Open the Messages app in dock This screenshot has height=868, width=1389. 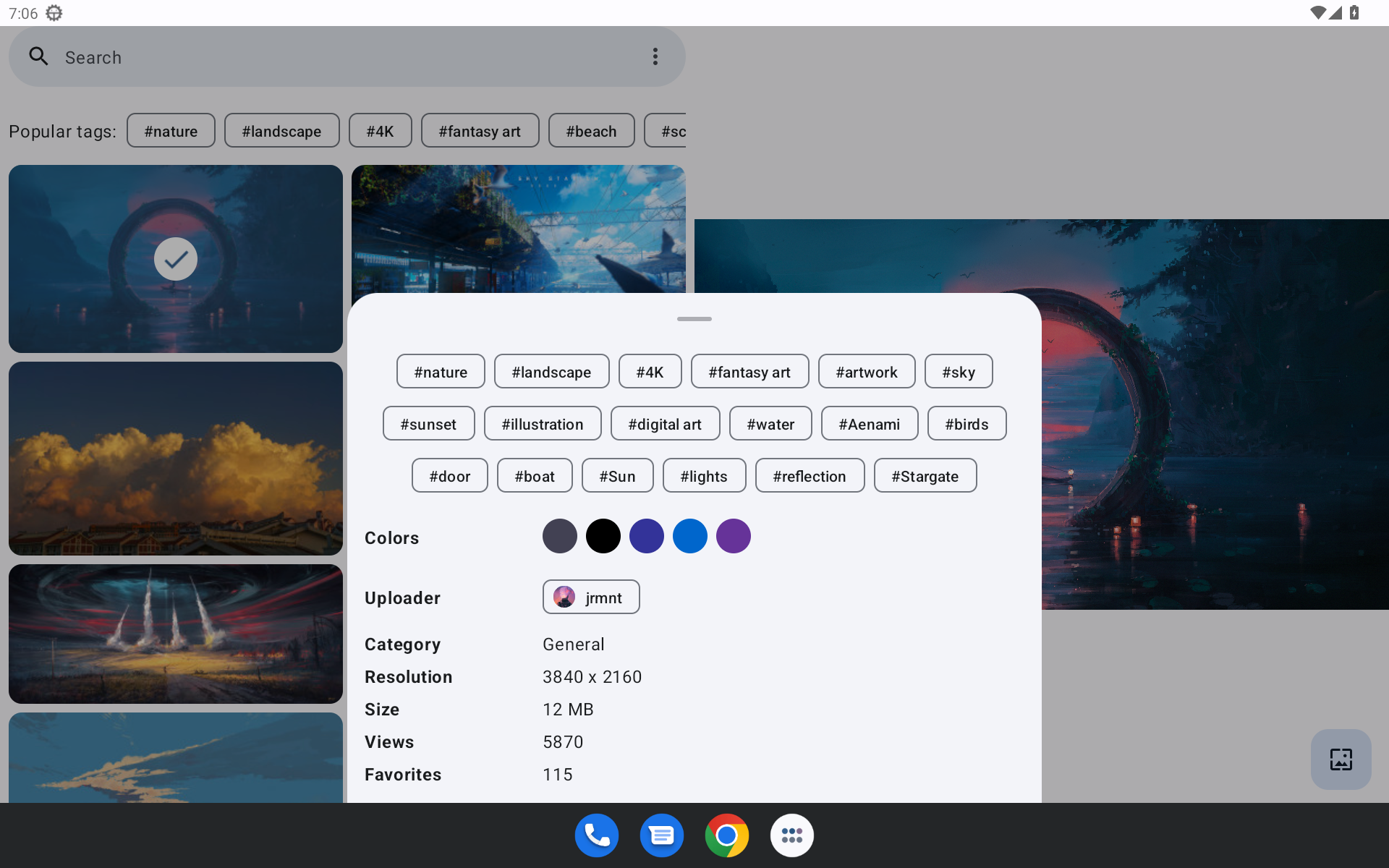point(662,835)
